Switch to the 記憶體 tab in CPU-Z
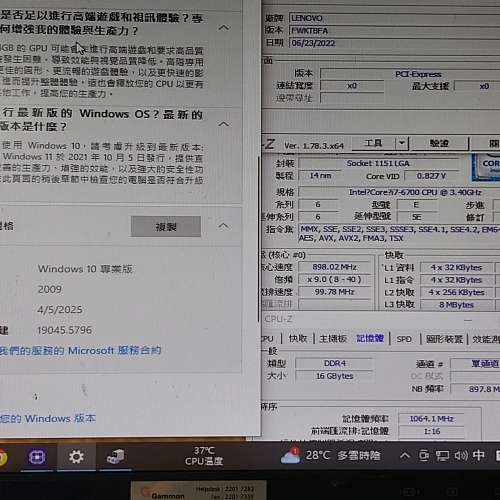Screen dimensions: 500x500 [370, 339]
